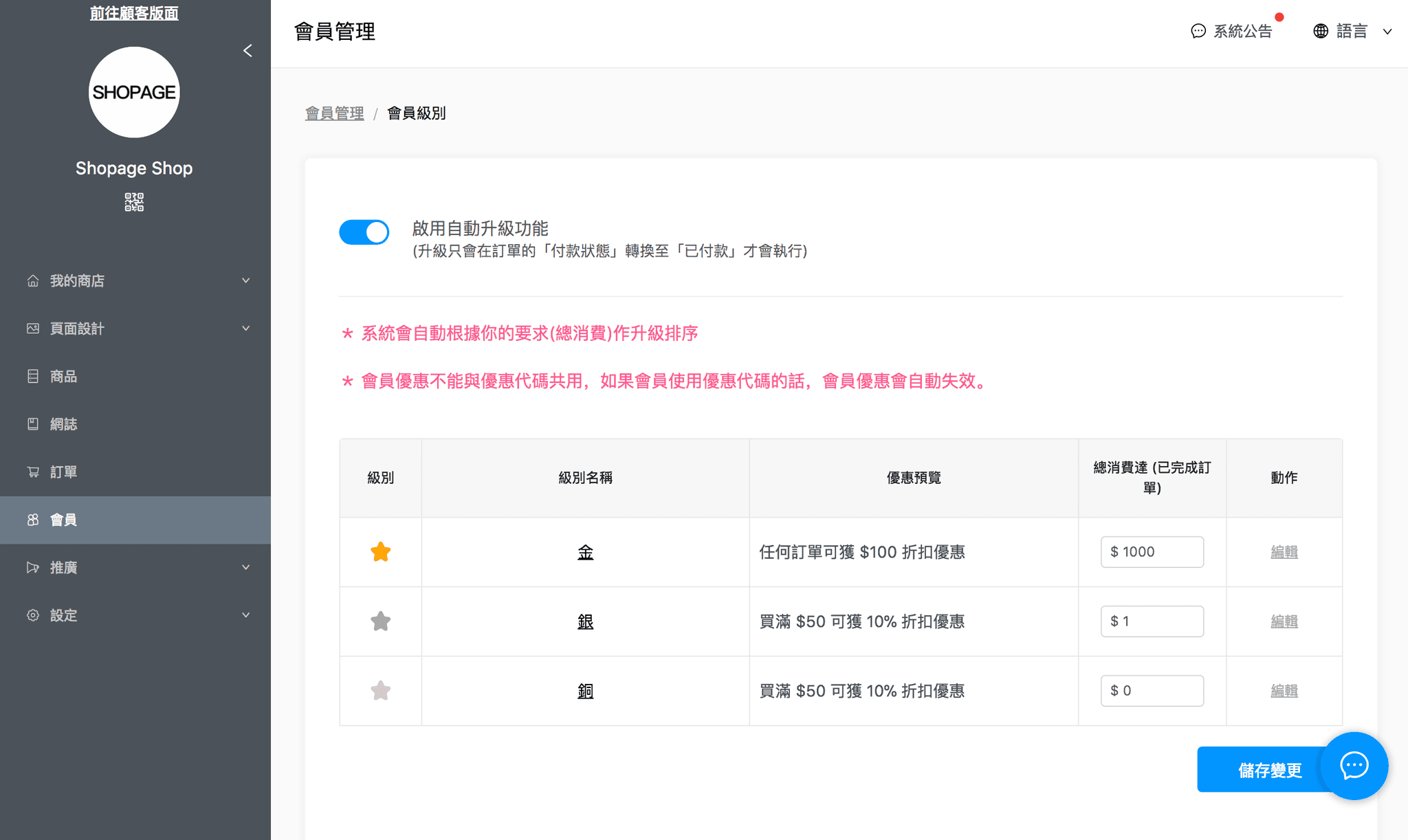Click the QR code icon under shop name
The height and width of the screenshot is (840, 1408).
coord(134,202)
